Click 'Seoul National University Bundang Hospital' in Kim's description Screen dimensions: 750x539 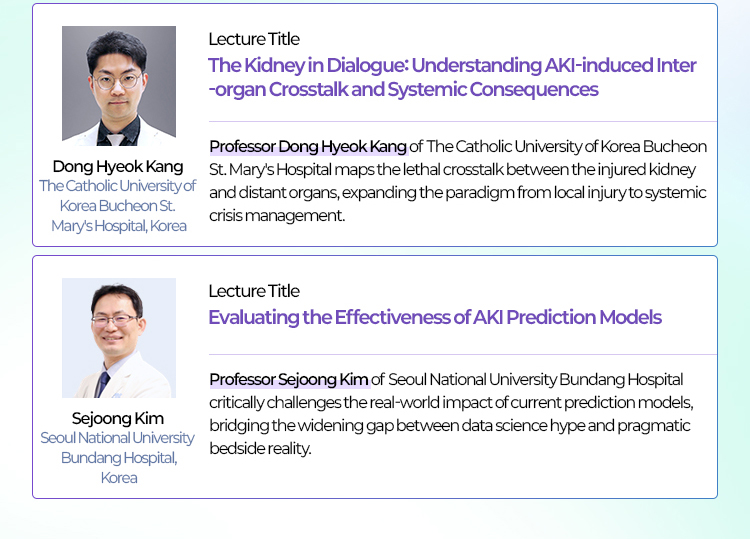(x=535, y=380)
